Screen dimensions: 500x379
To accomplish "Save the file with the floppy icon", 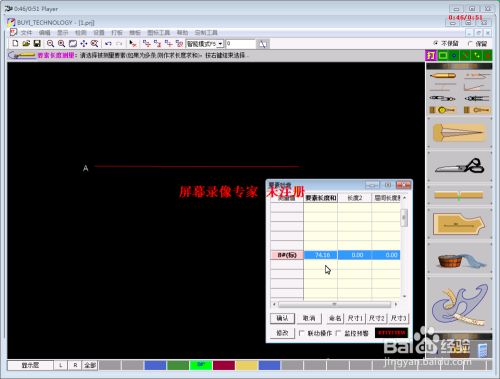I will pos(37,43).
